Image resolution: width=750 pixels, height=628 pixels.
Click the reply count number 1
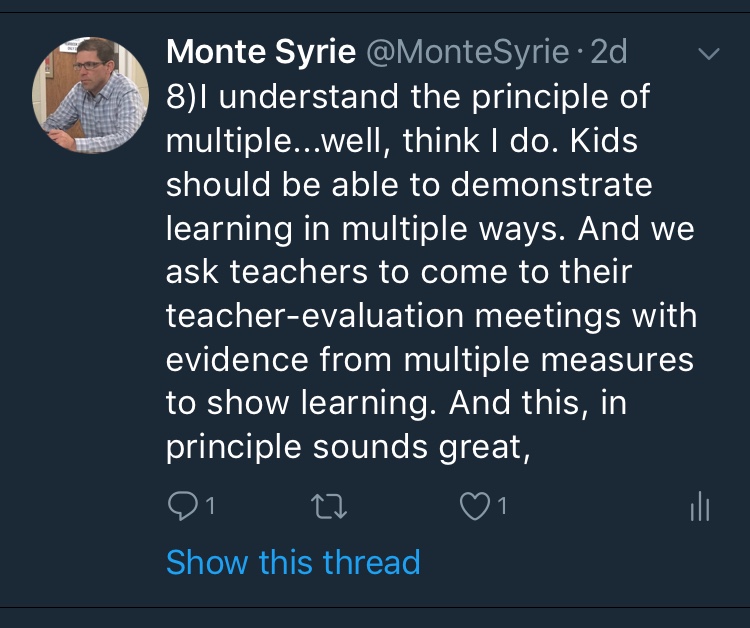[210, 508]
